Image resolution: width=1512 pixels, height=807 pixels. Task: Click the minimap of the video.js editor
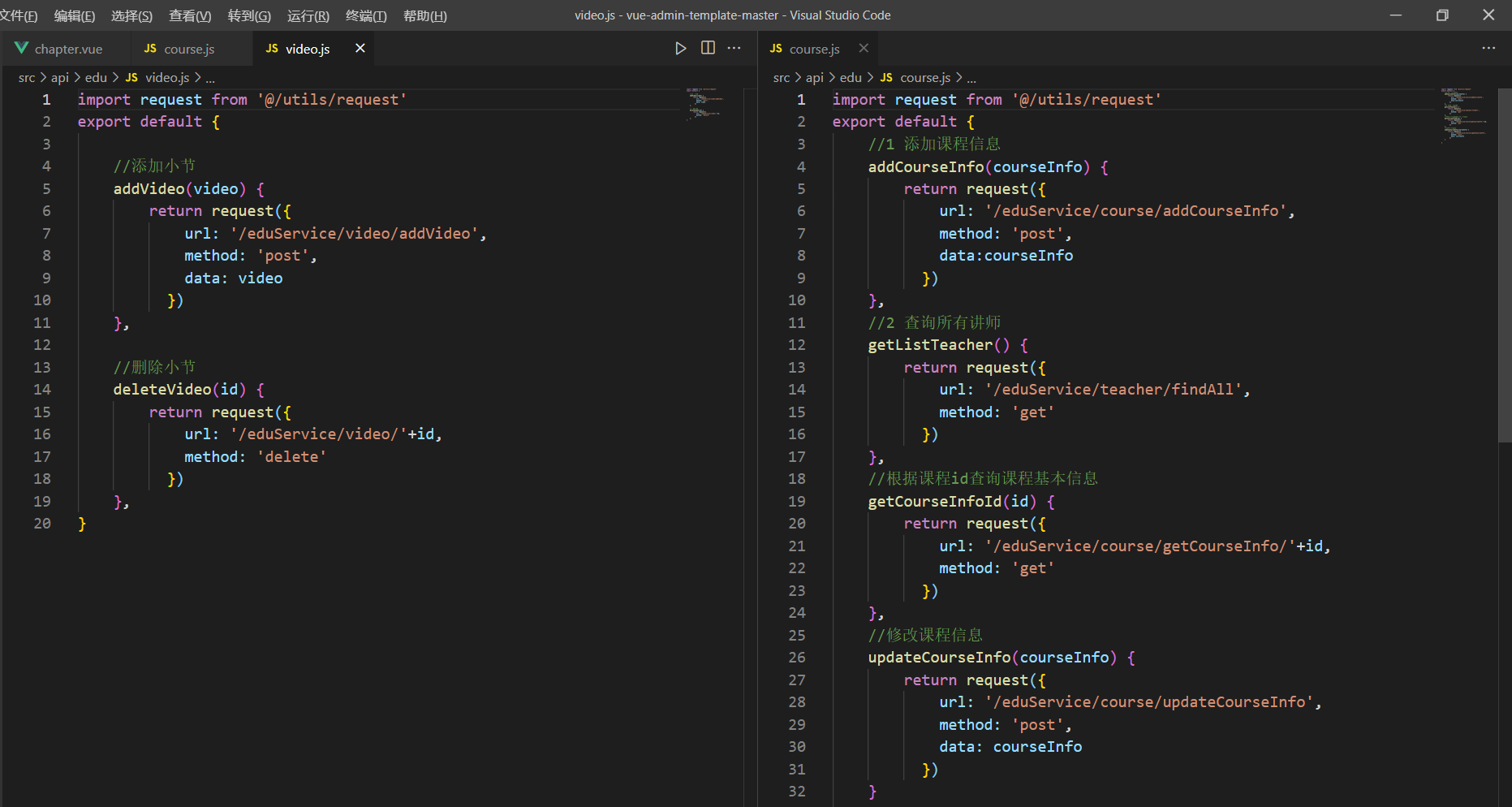(704, 104)
